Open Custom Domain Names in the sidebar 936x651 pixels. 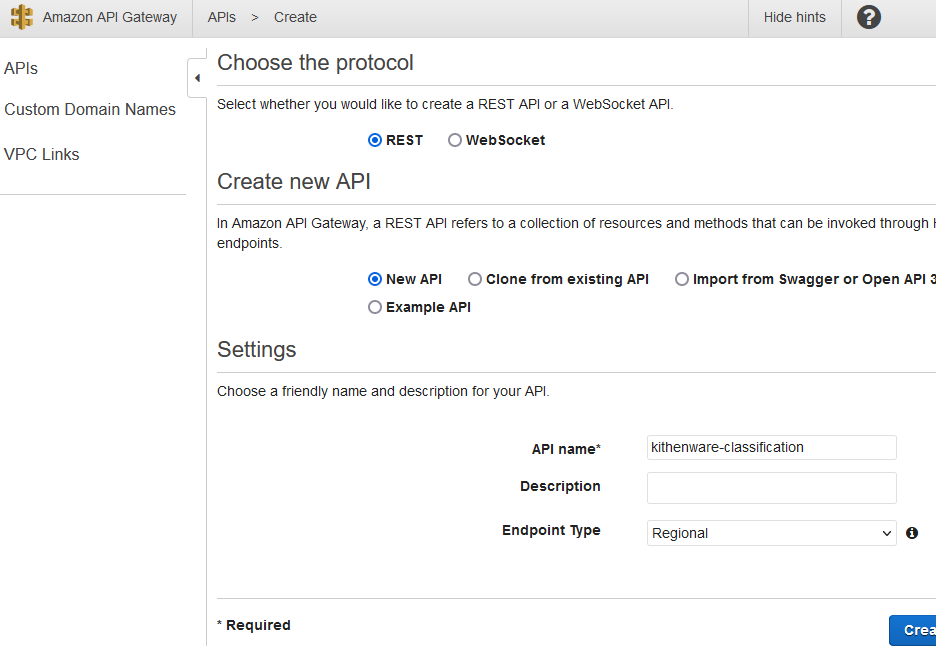coord(90,110)
